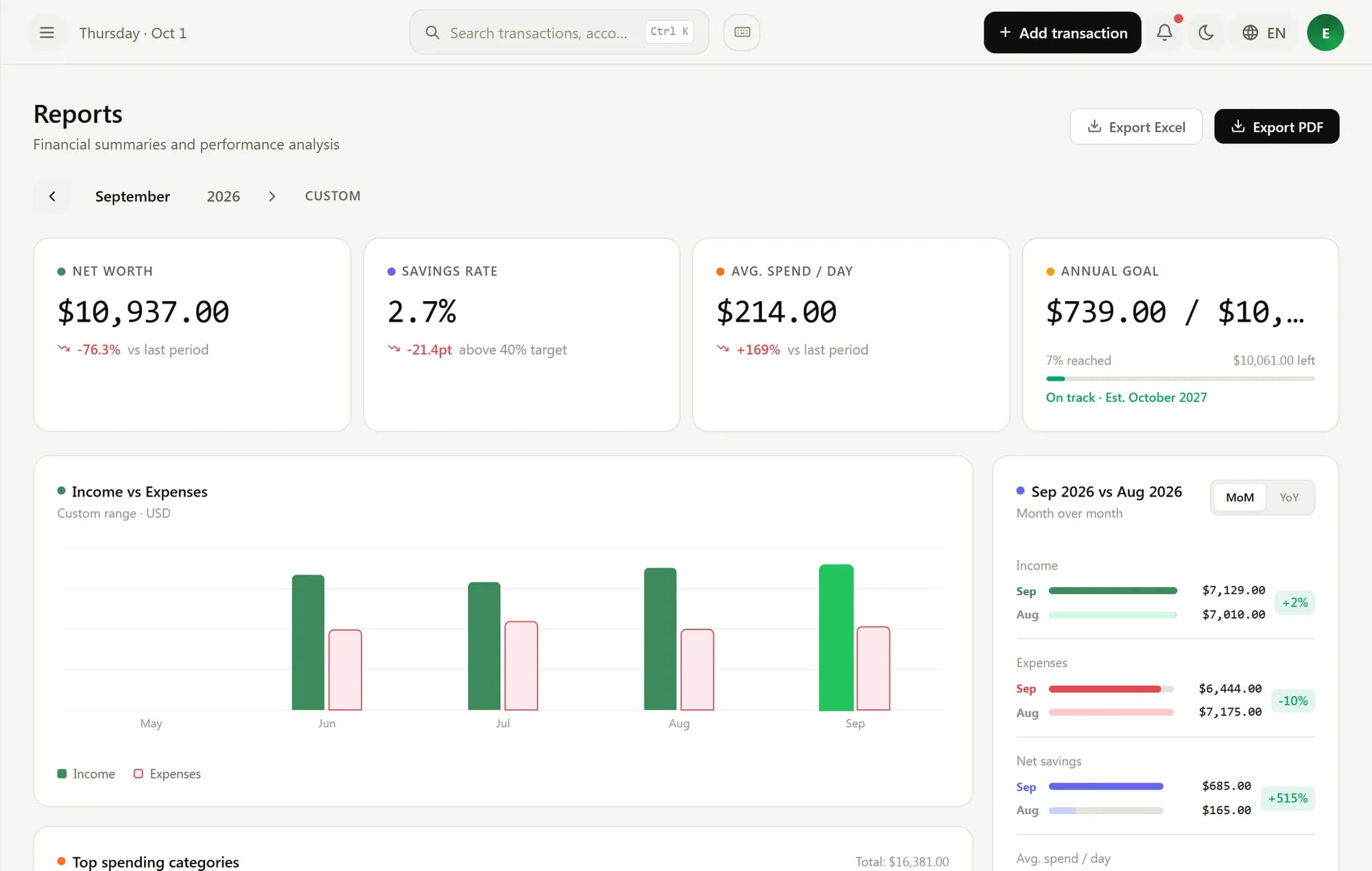Click the Total: $16,381.00 text
Image resolution: width=1372 pixels, height=871 pixels.
coord(902,861)
